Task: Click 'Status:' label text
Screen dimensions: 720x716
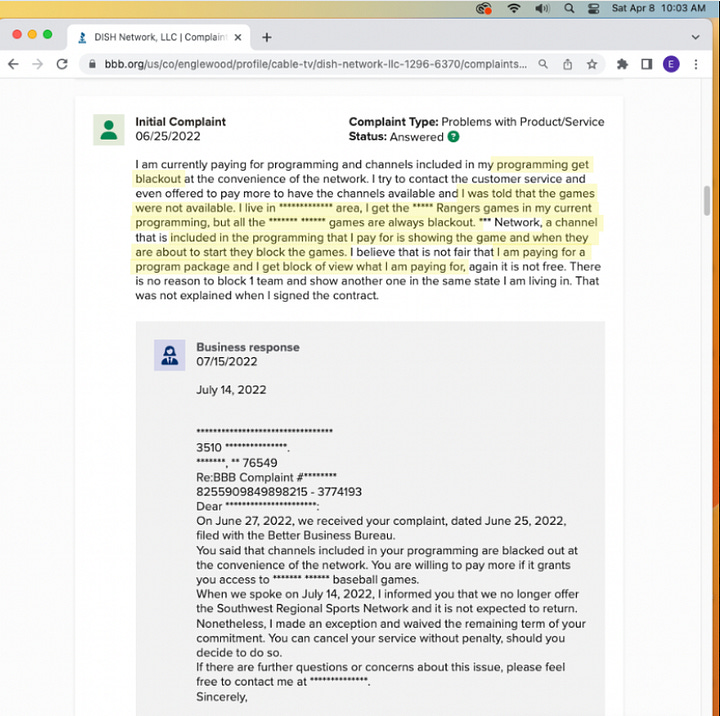Action: click(368, 136)
